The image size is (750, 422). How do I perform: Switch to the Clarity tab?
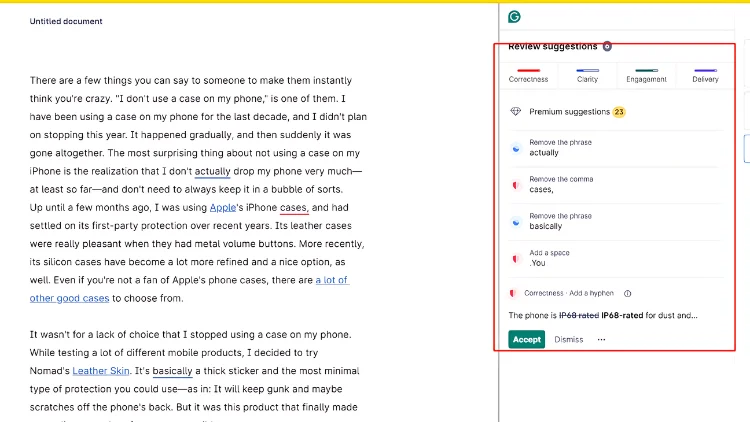point(587,76)
